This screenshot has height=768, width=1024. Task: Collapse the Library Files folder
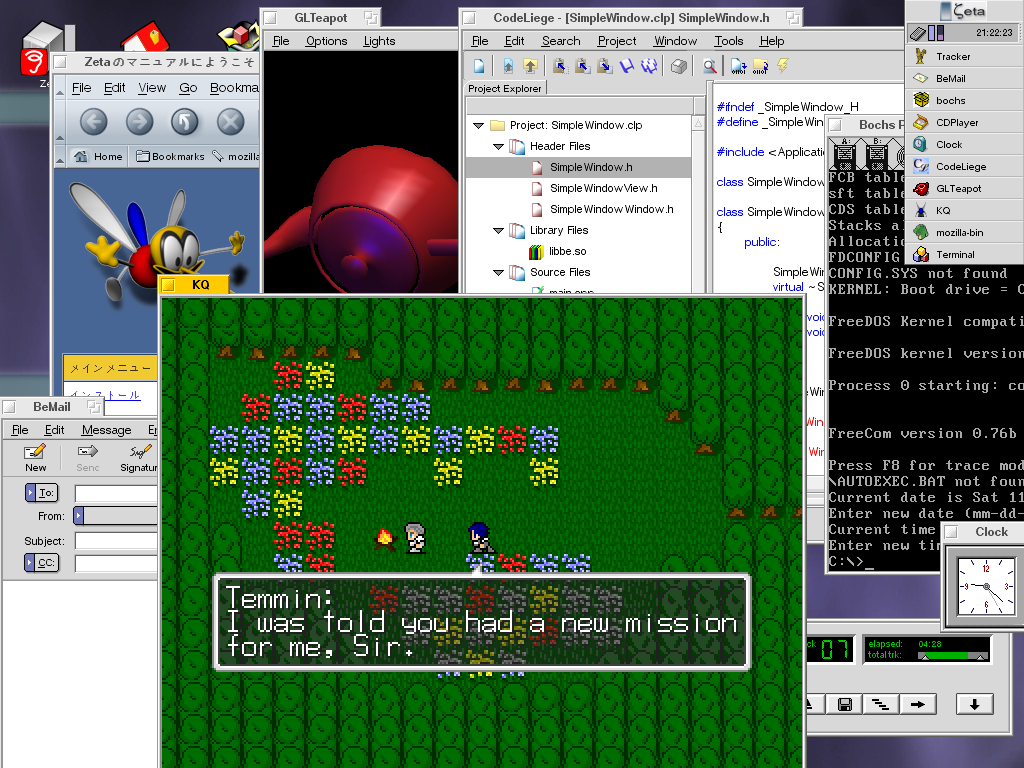pos(498,231)
